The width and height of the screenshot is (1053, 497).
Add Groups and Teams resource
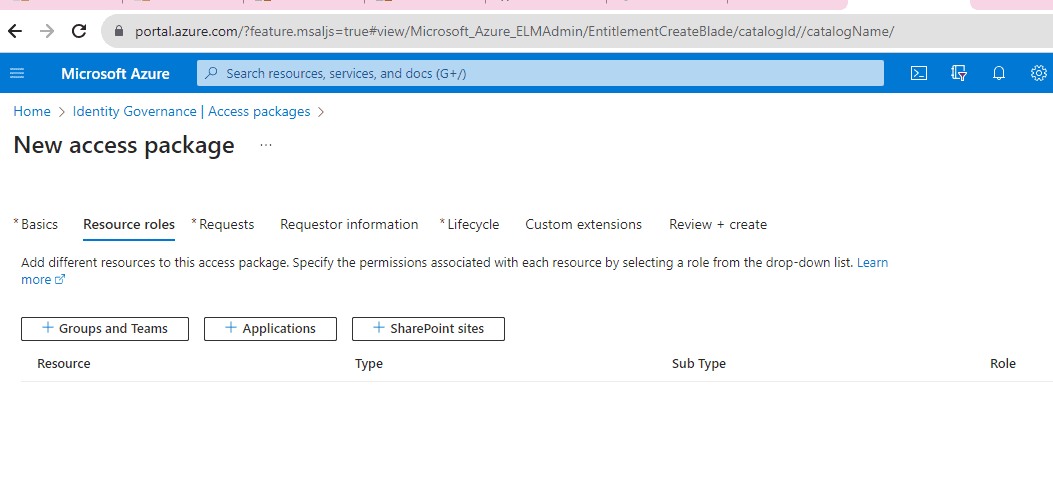(105, 328)
